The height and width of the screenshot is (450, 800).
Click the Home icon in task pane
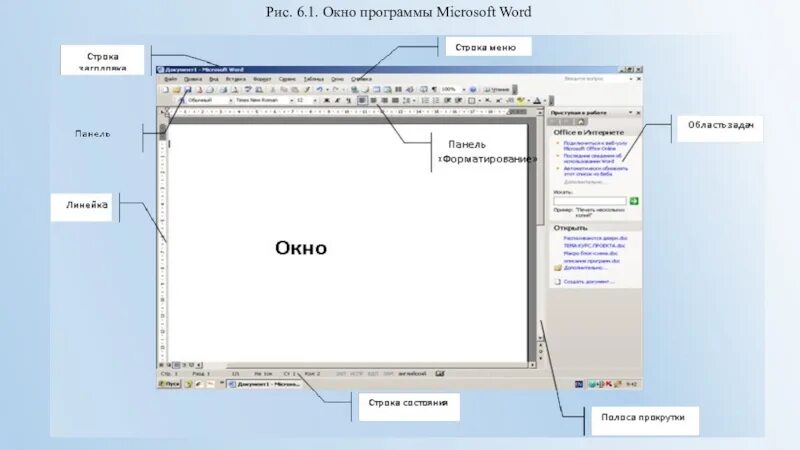tap(581, 121)
